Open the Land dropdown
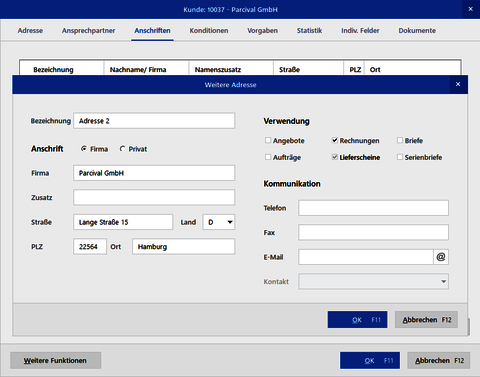This screenshot has width=480, height=377. pyautogui.click(x=219, y=222)
